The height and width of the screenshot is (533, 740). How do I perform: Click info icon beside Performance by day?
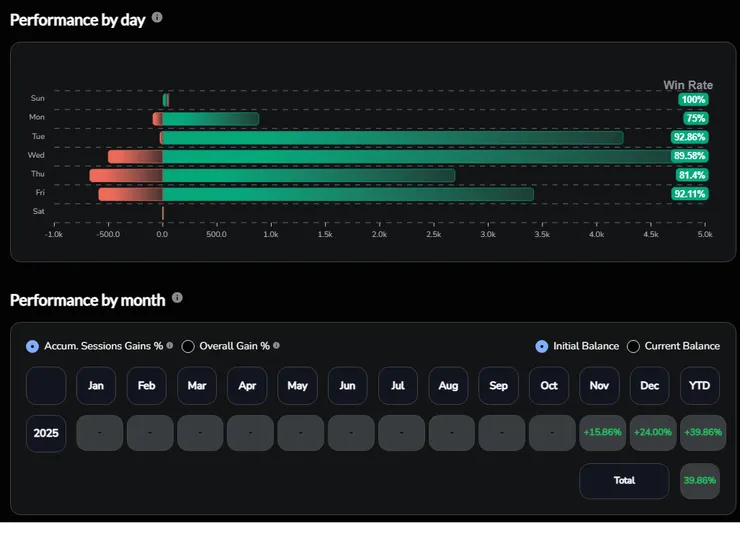pyautogui.click(x=157, y=18)
